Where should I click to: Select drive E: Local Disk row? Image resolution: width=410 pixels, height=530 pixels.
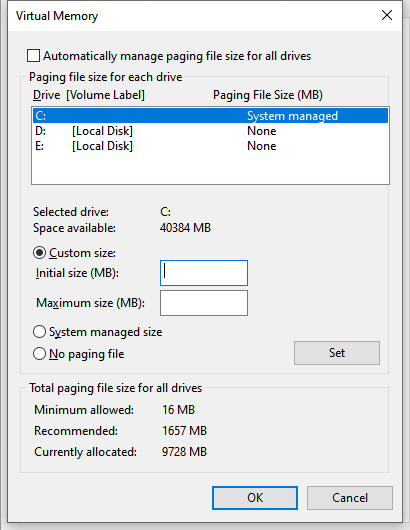pos(210,146)
